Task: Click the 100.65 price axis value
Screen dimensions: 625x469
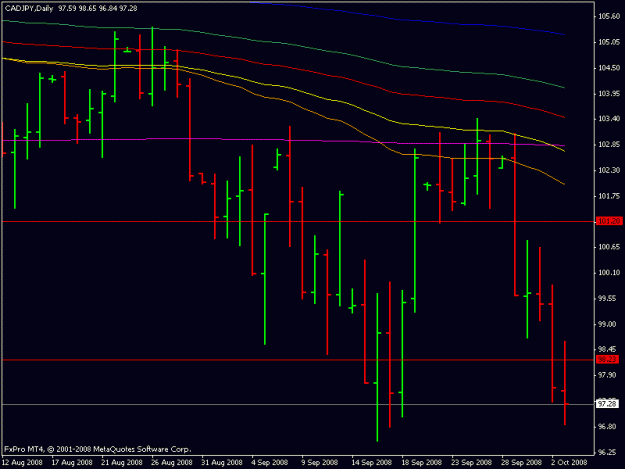Action: (609, 247)
